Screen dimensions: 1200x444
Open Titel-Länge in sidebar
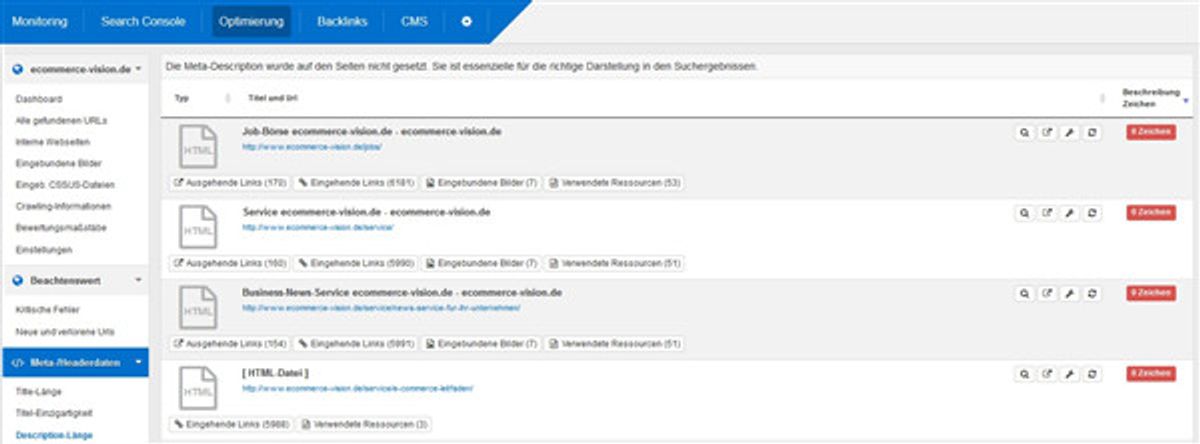pos(39,392)
